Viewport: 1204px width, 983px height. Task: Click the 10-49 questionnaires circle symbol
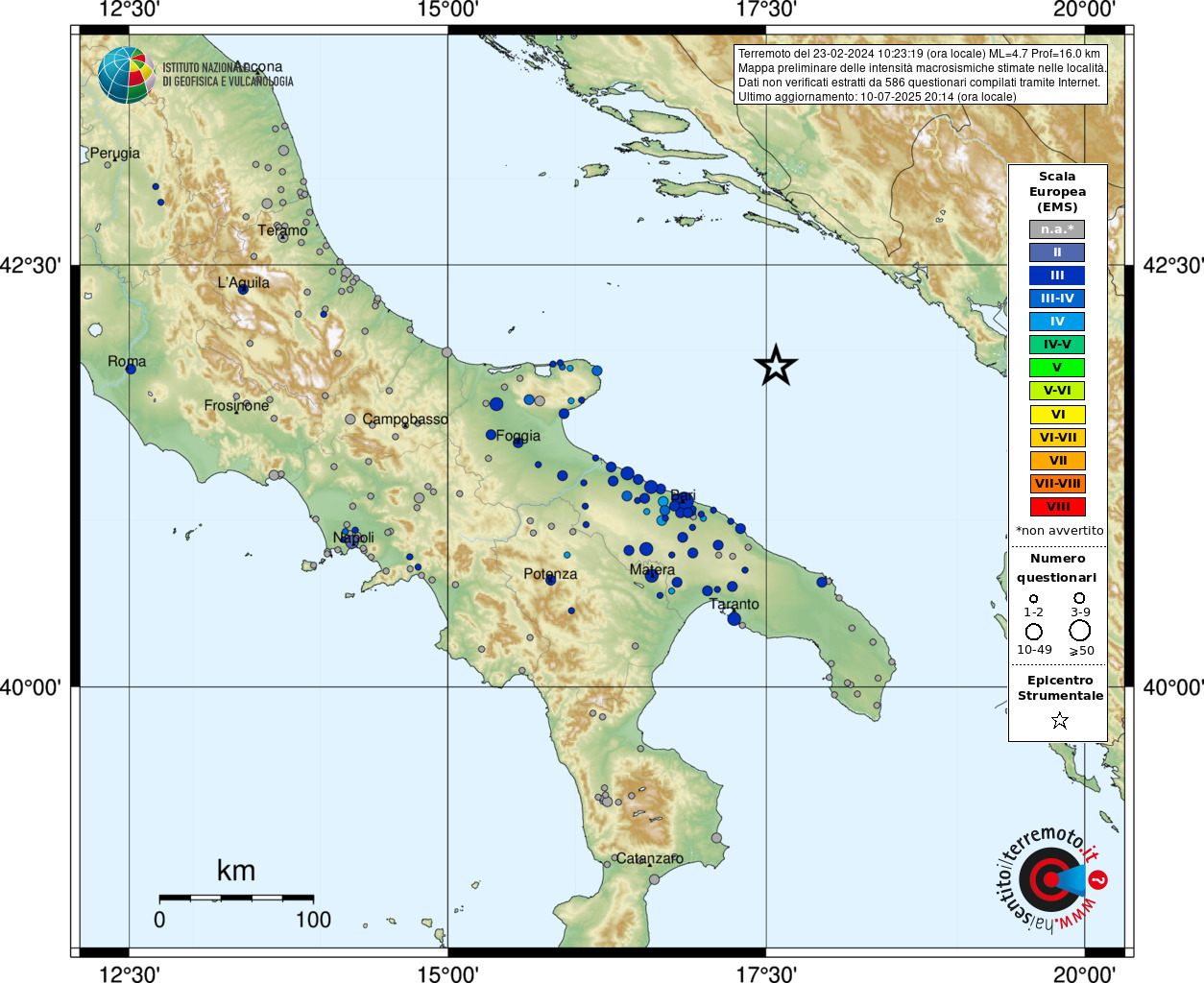click(x=1034, y=632)
